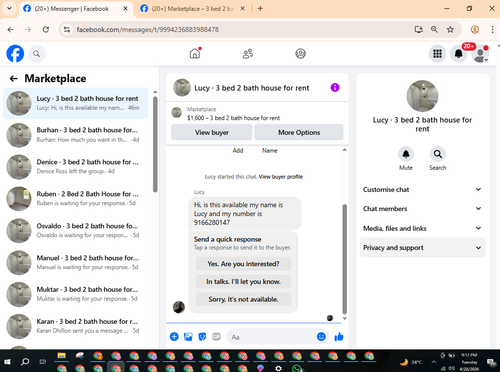Open the account profile avatar menu
The height and width of the screenshot is (372, 500).
point(480,54)
